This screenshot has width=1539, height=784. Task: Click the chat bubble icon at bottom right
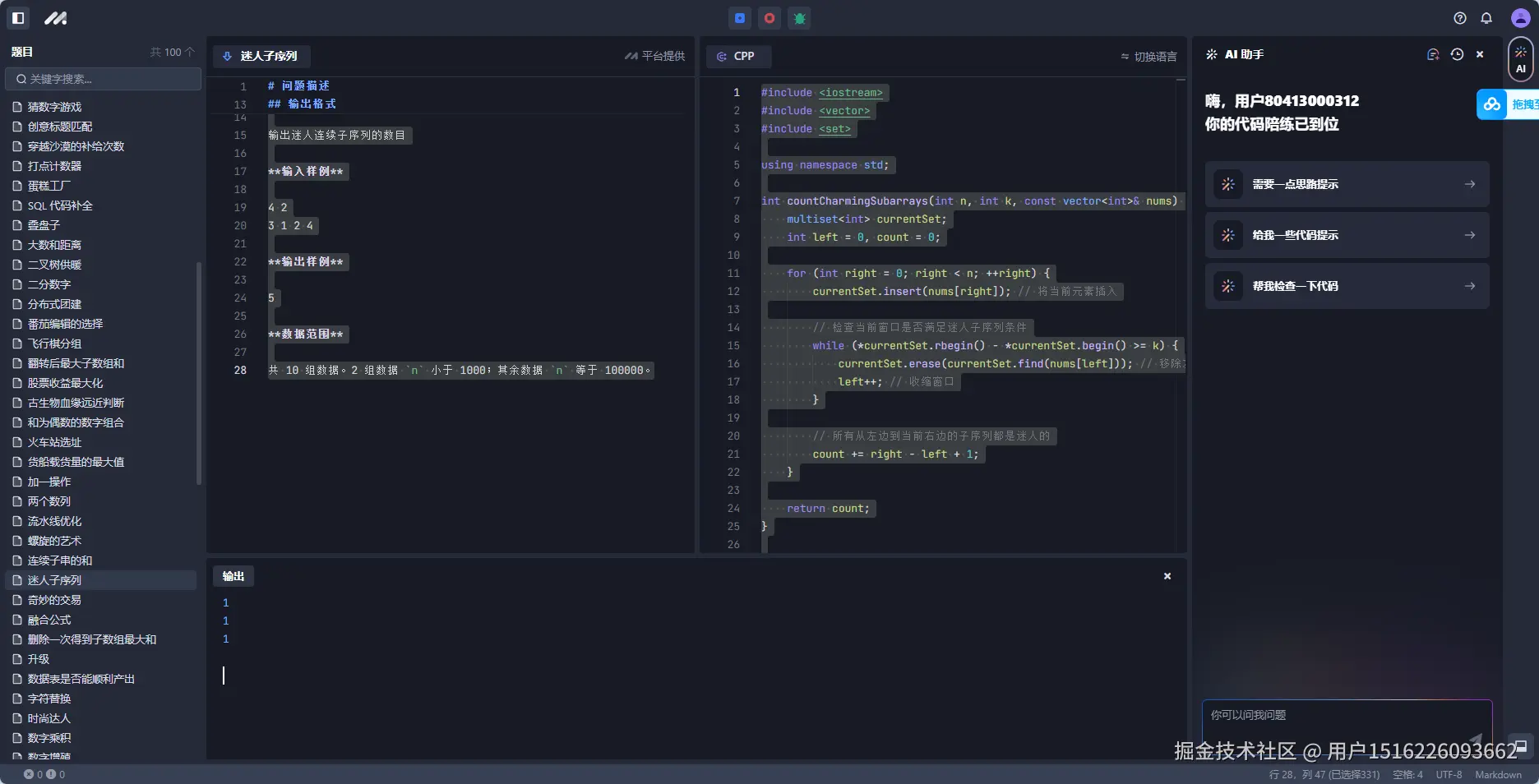(1520, 746)
